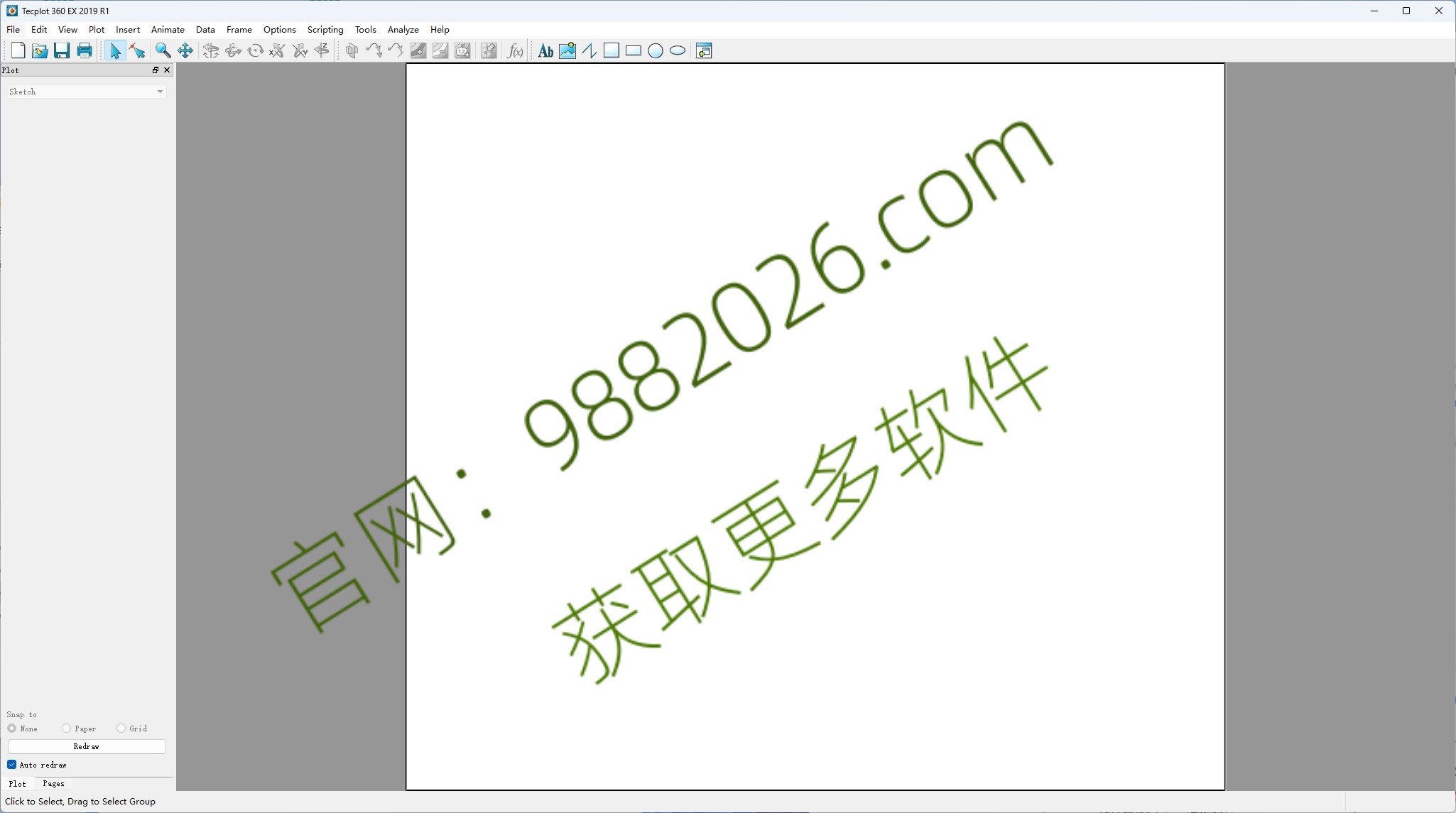Open the Scripting menu
This screenshot has width=1456, height=813.
325,29
